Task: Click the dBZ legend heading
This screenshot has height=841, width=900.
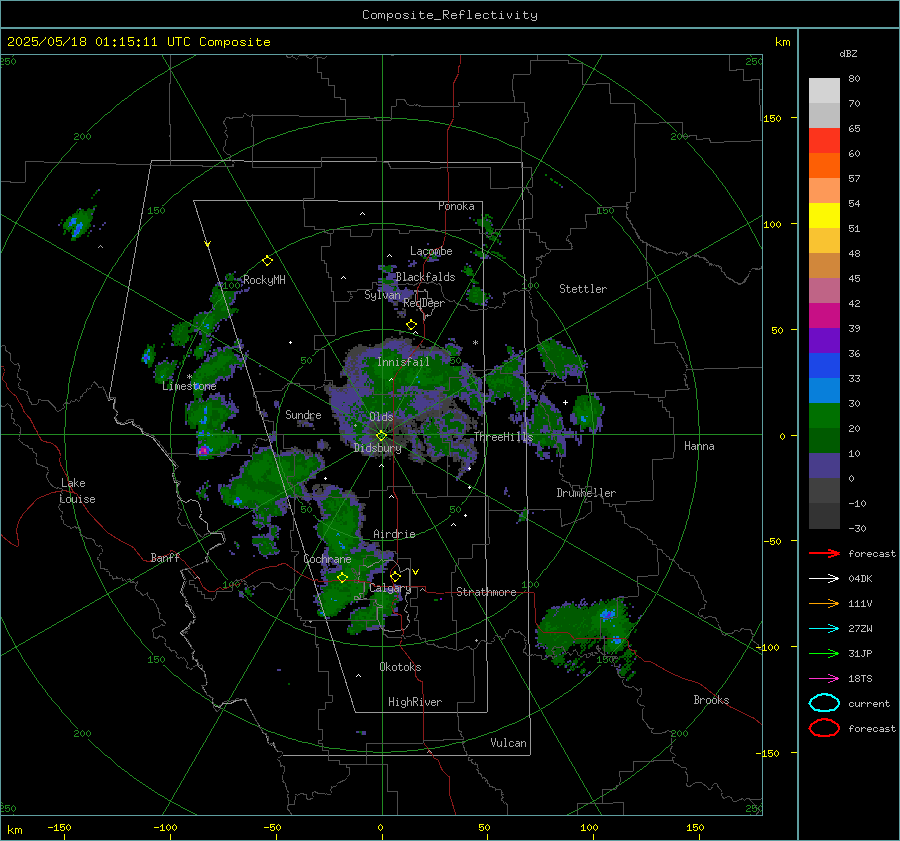Action: [x=848, y=53]
